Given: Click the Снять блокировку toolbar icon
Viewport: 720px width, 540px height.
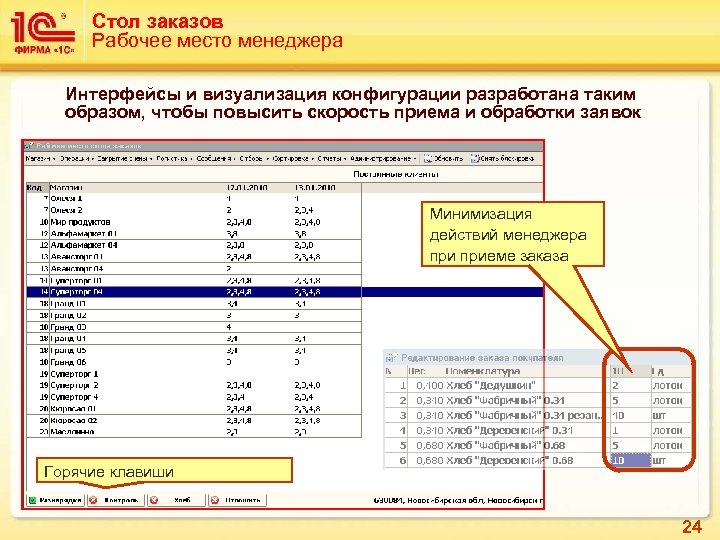Looking at the screenshot, I should point(475,158).
